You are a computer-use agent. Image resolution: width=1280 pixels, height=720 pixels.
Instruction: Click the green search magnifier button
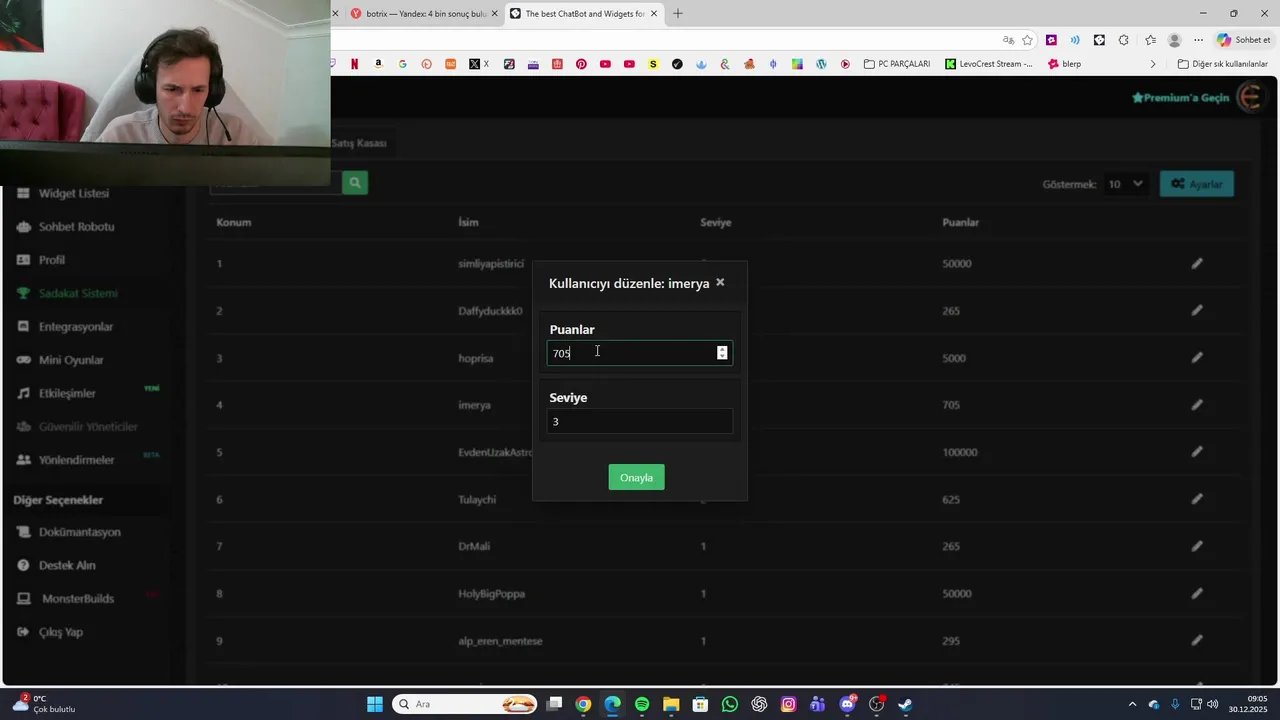click(355, 183)
